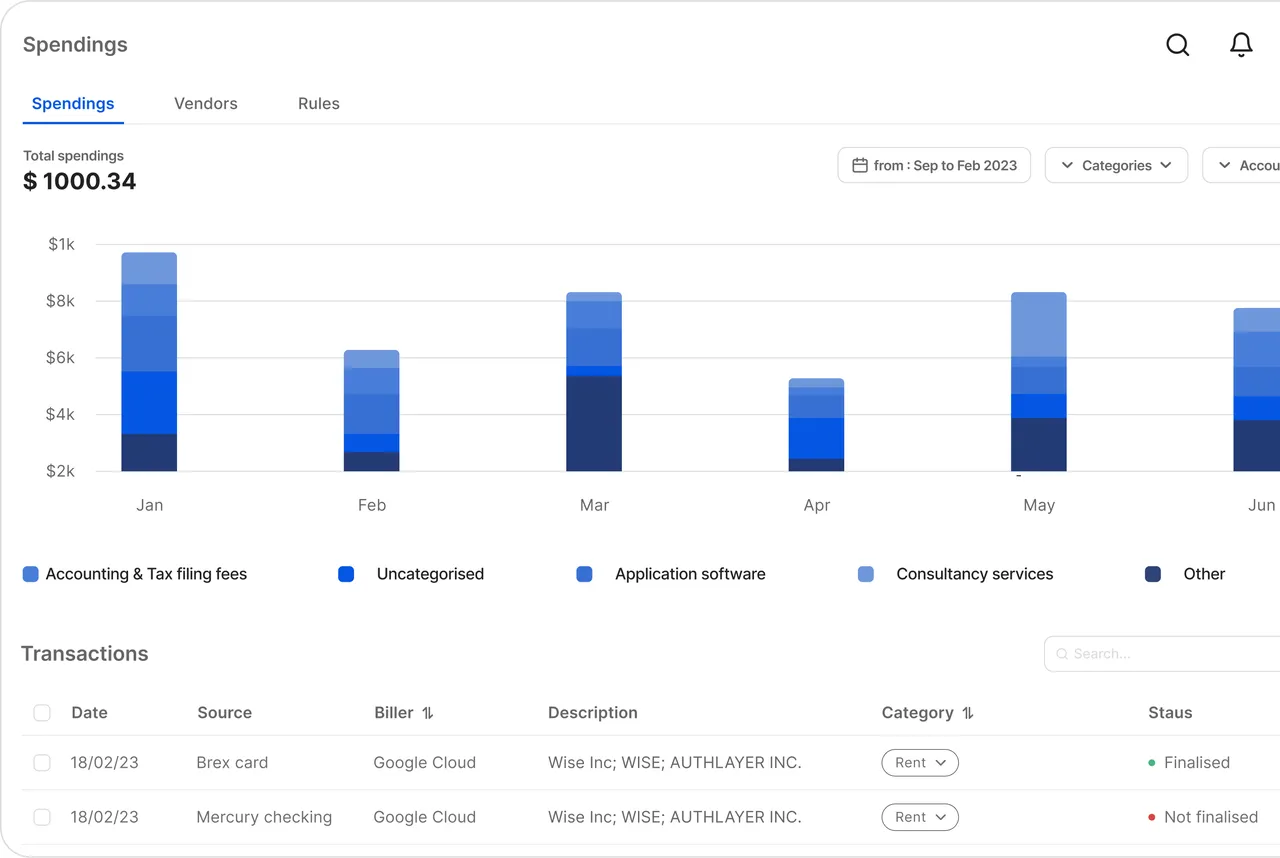
Task: Click the calendar icon in date filter
Action: click(x=860, y=165)
